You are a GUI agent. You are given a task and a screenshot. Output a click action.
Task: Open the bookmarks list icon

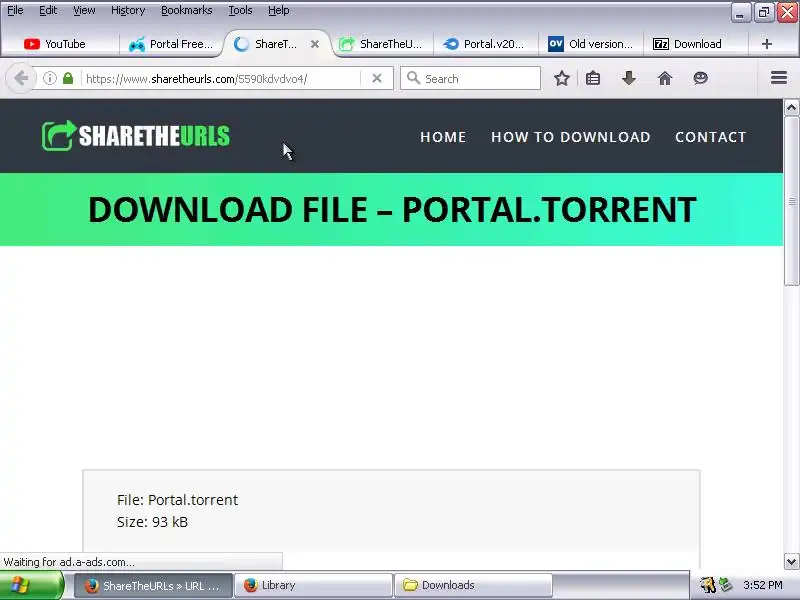click(x=593, y=79)
